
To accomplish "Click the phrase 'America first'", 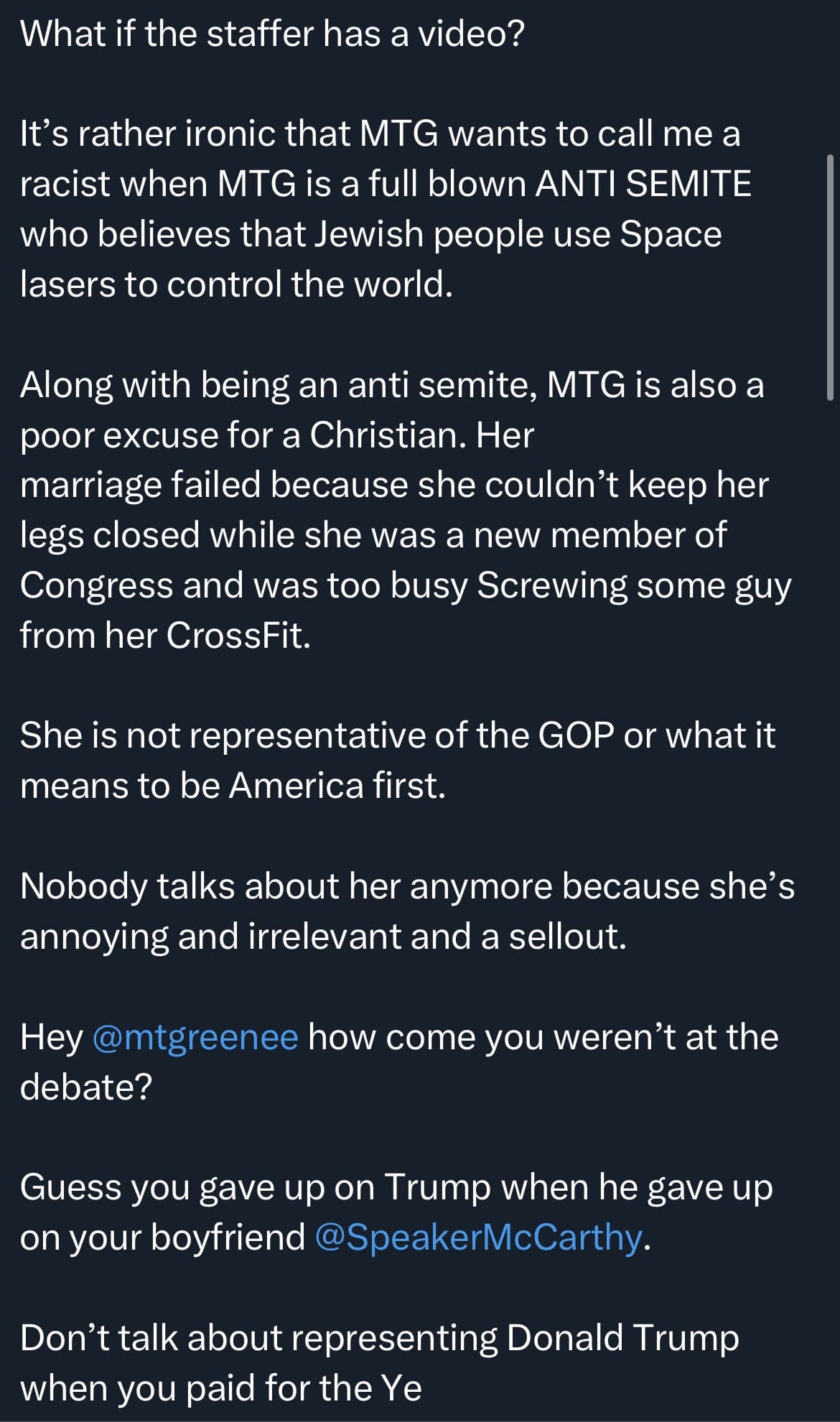I will click(333, 786).
